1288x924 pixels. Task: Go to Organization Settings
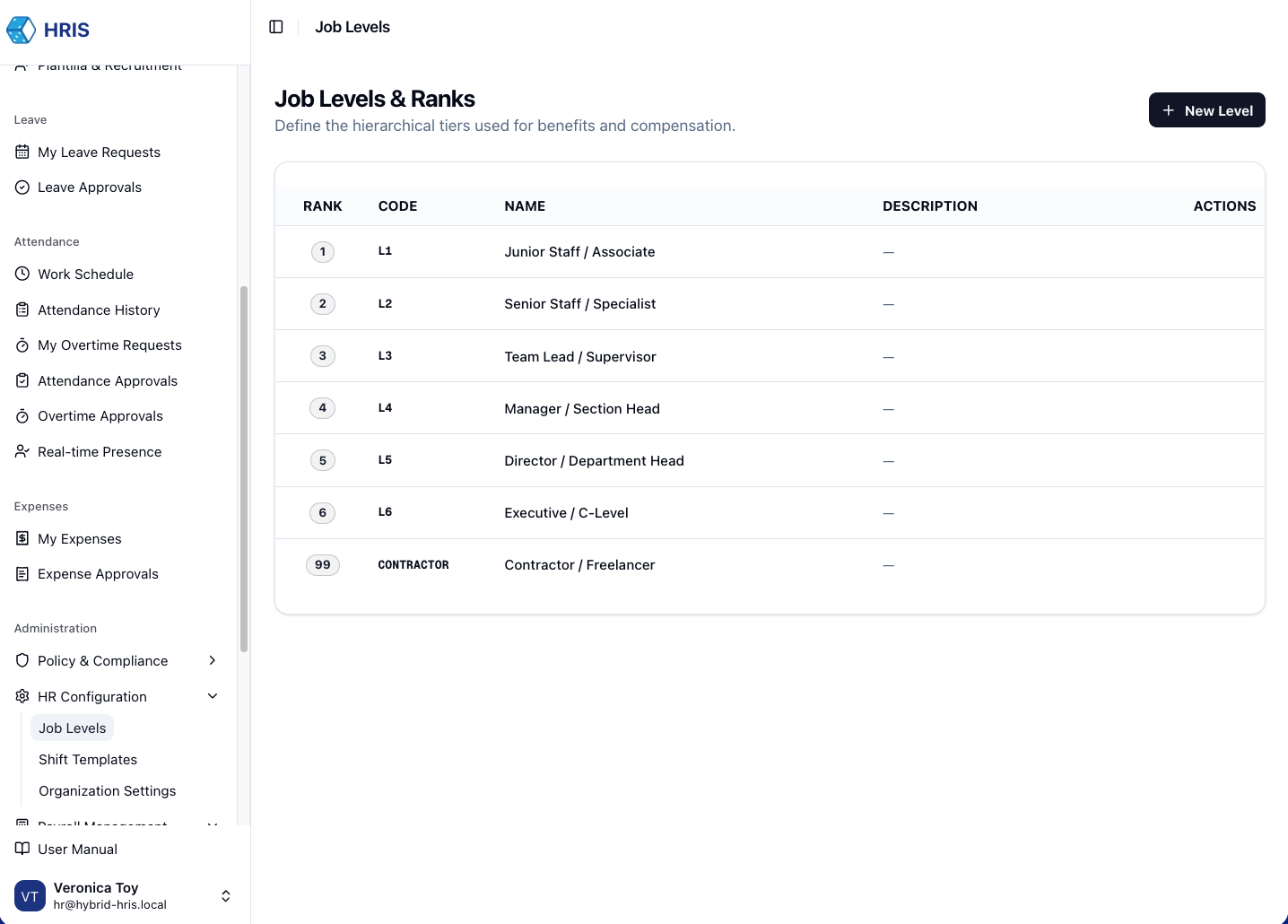click(x=107, y=791)
